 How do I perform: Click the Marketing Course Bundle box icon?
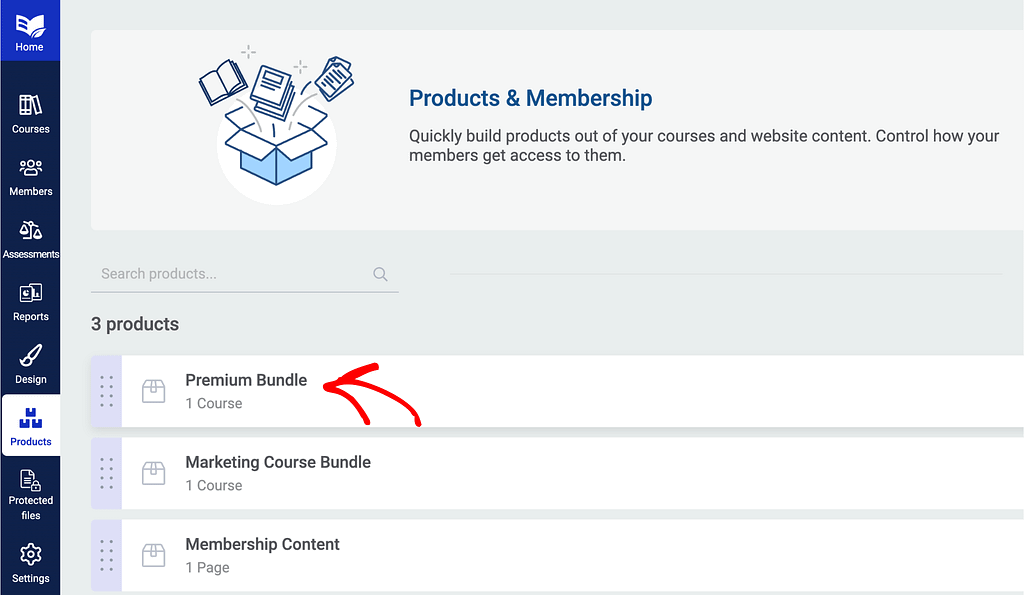pos(153,473)
